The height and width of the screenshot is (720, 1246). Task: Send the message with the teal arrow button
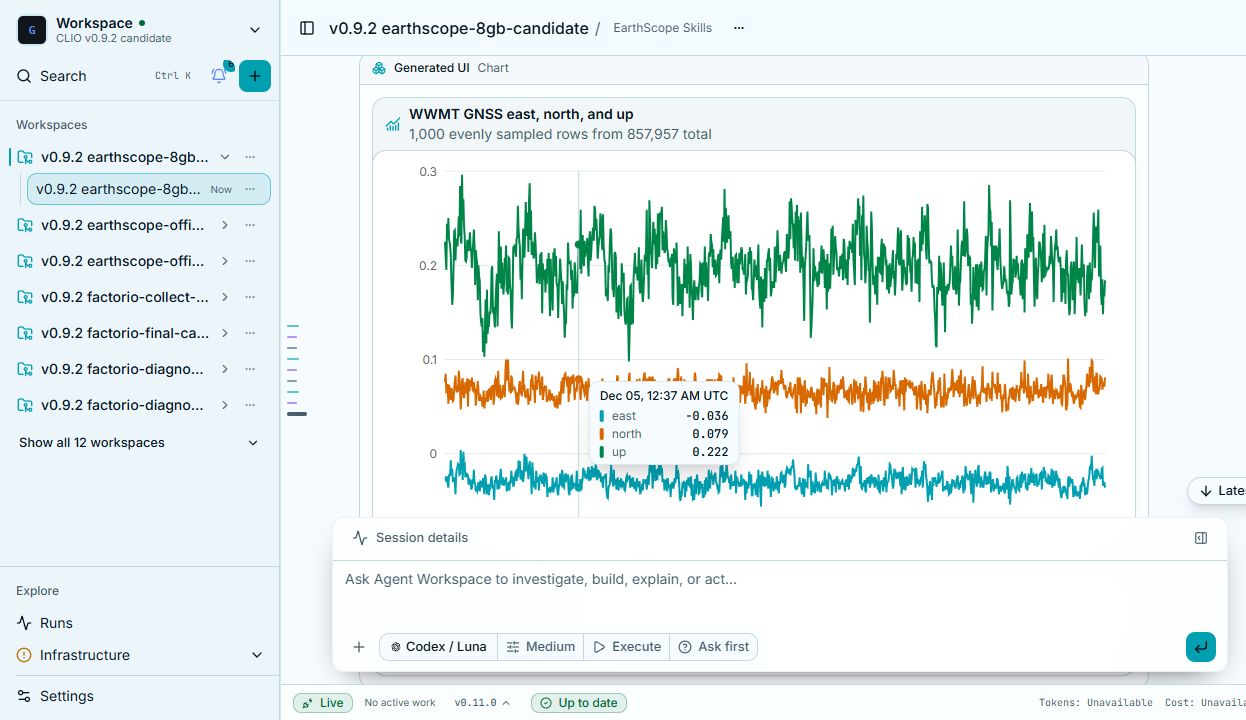tap(1201, 647)
